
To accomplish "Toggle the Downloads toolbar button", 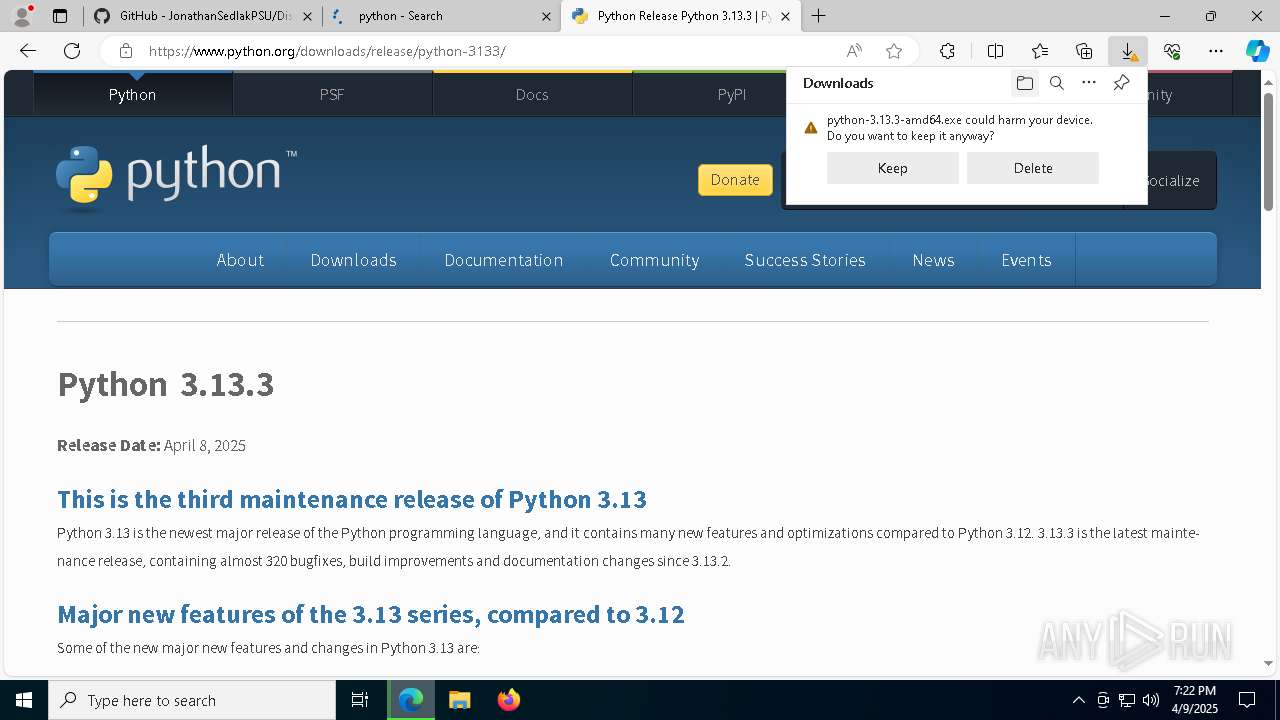I will [1128, 51].
